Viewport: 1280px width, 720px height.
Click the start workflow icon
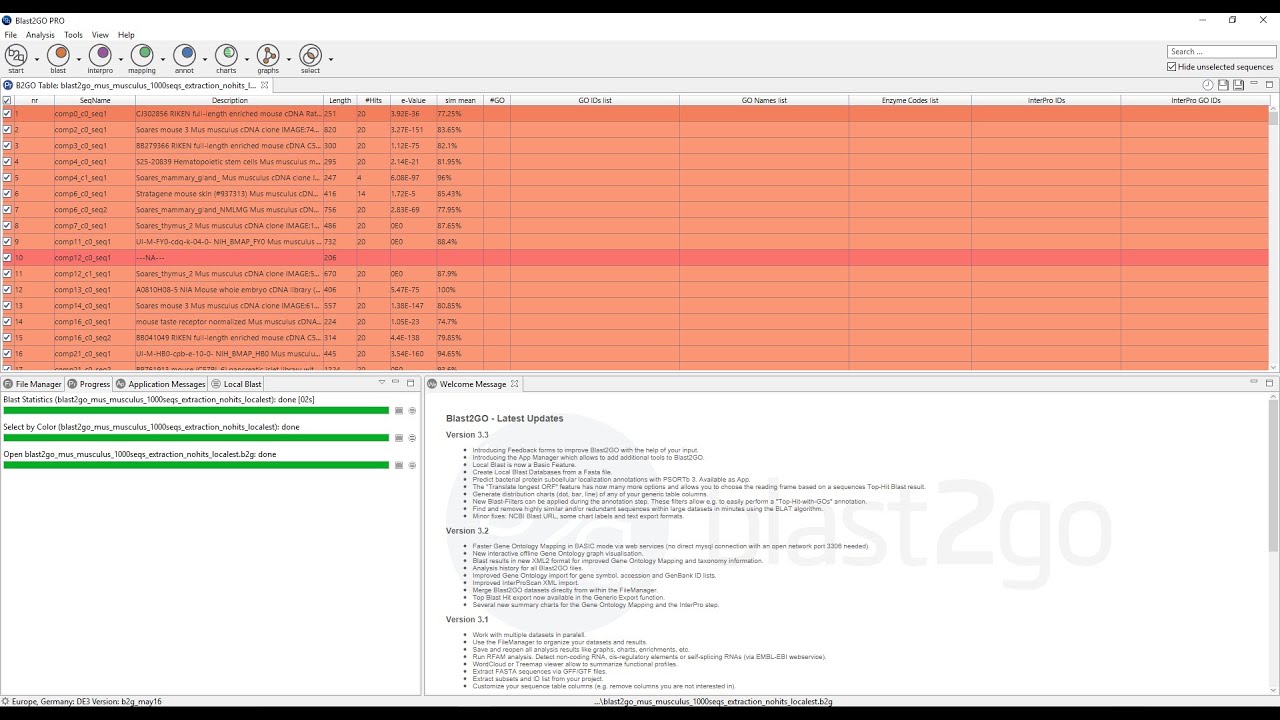click(x=16, y=54)
